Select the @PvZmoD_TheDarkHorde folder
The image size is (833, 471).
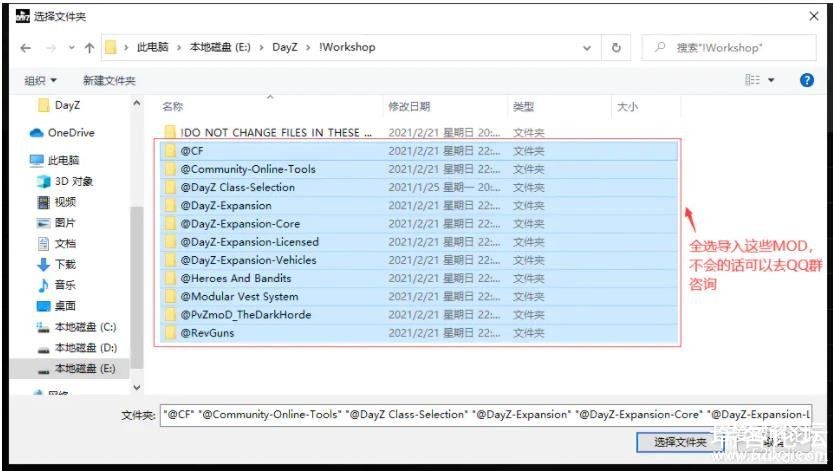pos(419,315)
